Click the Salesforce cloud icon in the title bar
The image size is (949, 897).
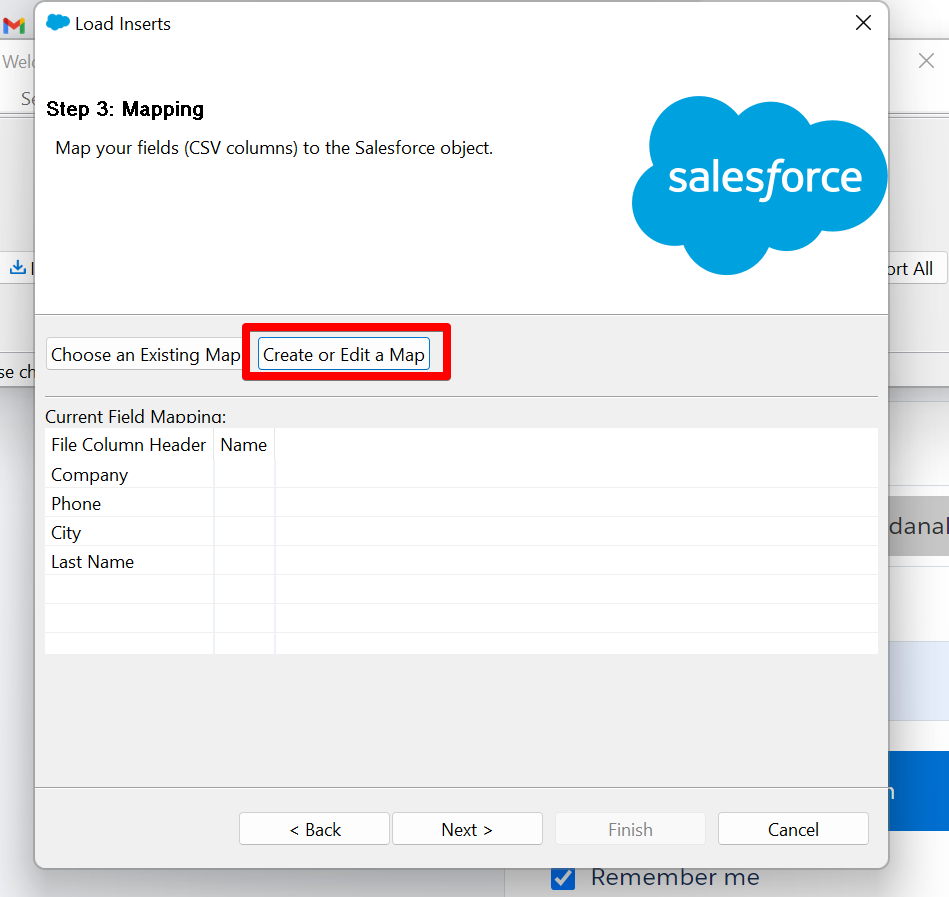(x=57, y=22)
